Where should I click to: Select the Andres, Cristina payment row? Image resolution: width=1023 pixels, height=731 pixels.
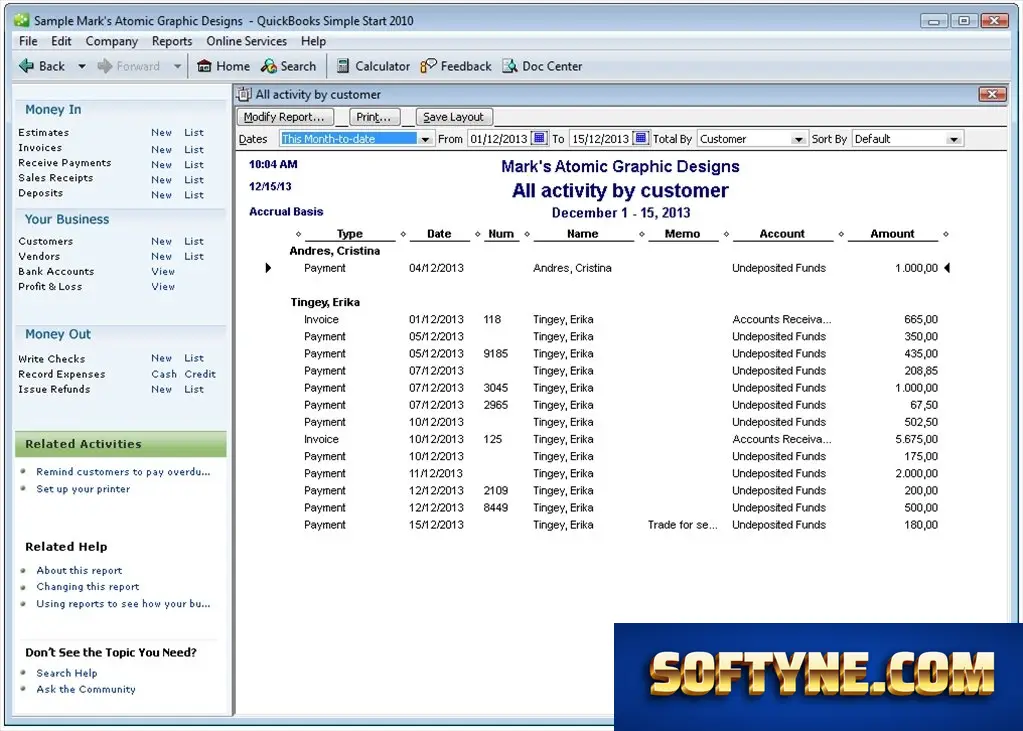[x=607, y=268]
